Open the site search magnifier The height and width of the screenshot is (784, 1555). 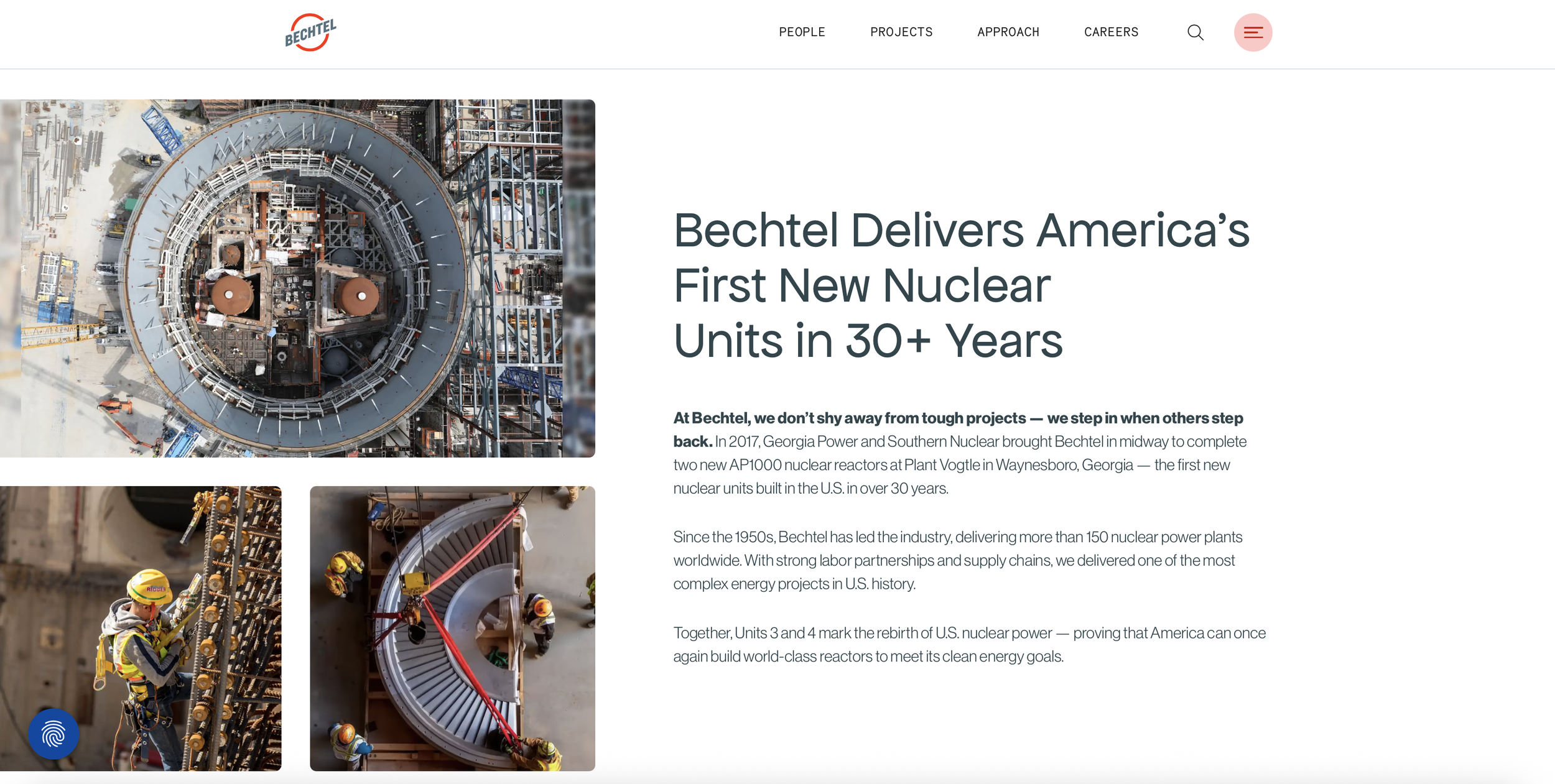click(1195, 32)
